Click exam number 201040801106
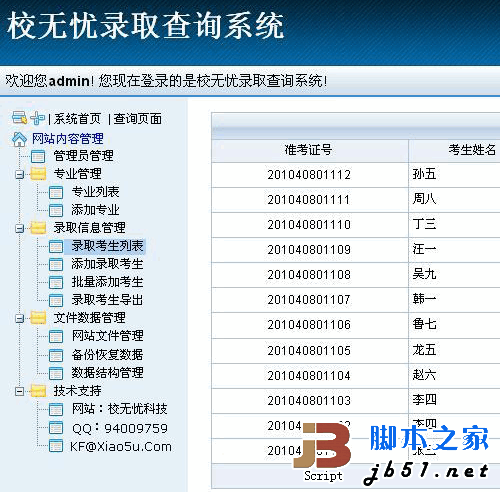Image resolution: width=500 pixels, height=492 pixels. point(309,325)
